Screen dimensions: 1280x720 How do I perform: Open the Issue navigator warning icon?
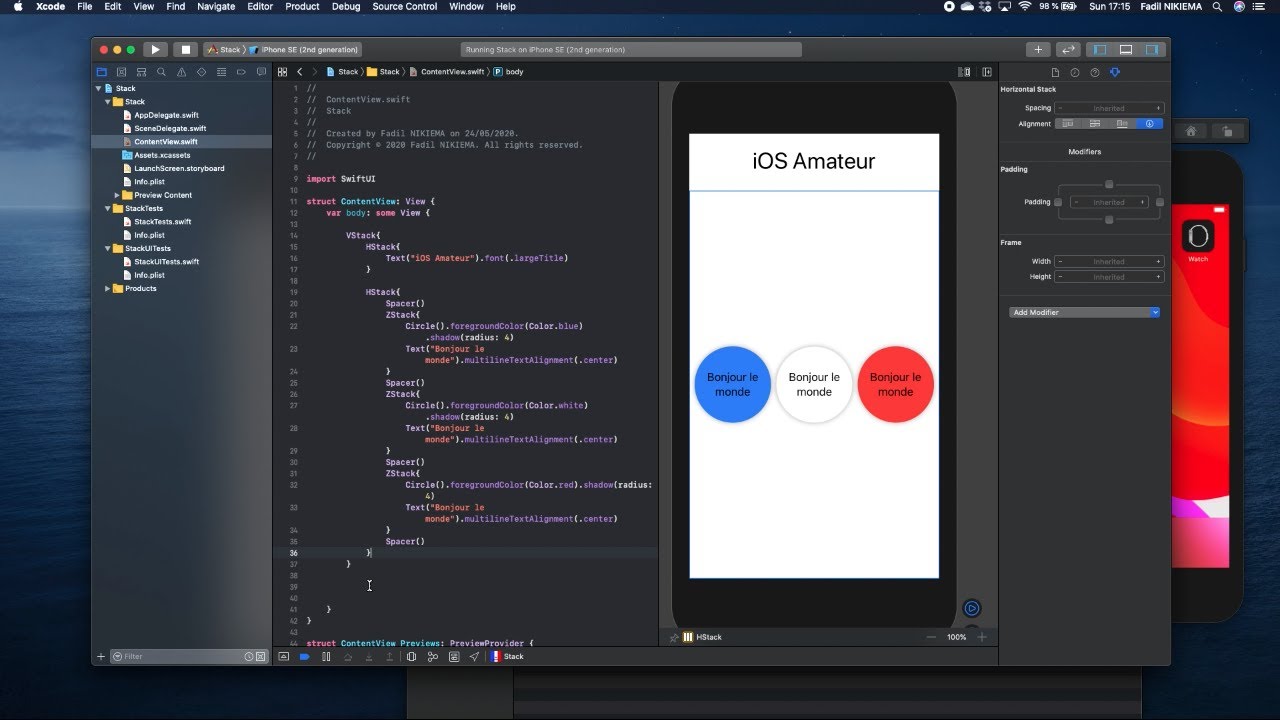pos(181,72)
